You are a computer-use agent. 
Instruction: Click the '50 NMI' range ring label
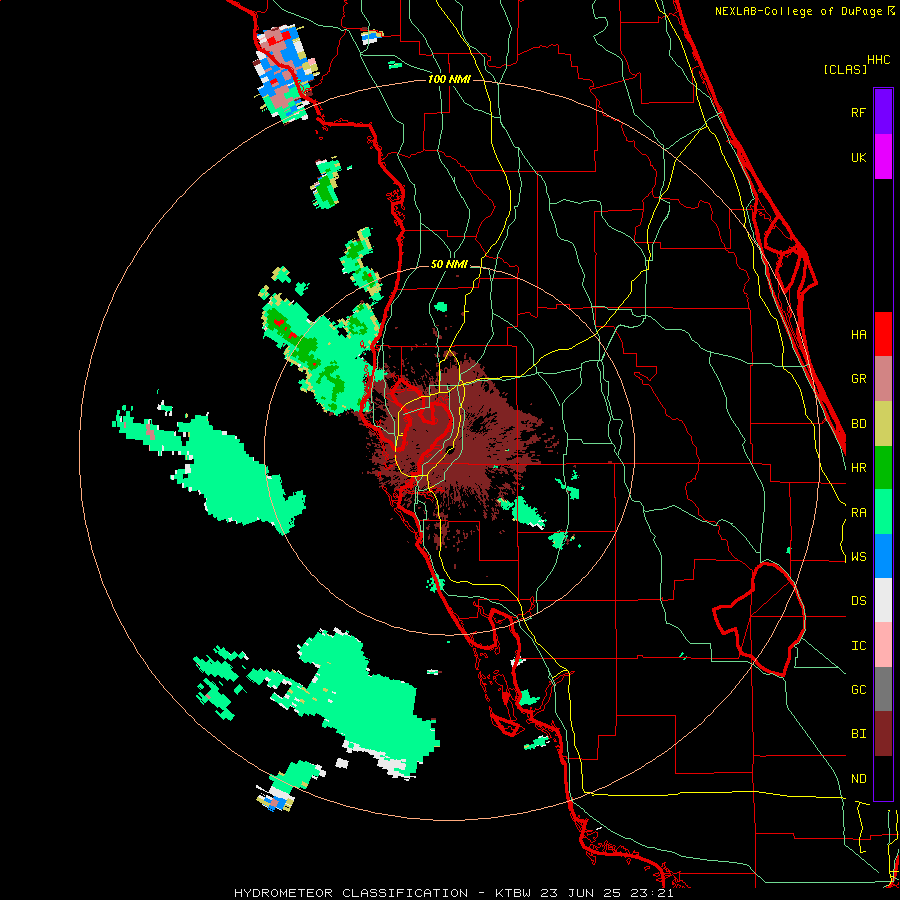pos(449,265)
